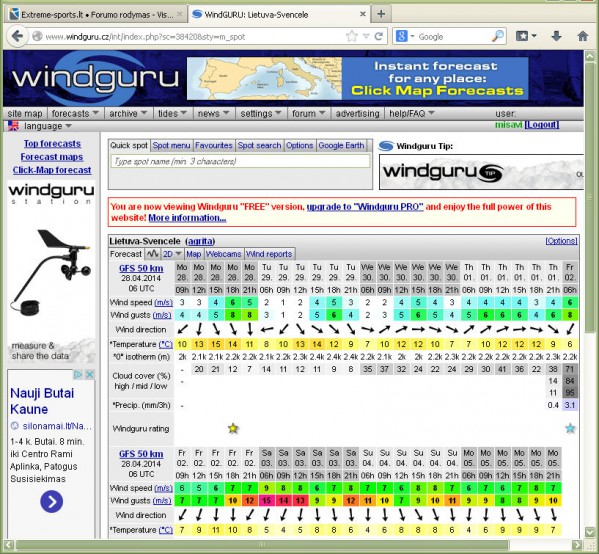Viewport: 599px width, 554px height.
Task: Select the Quick spot tab
Action: click(129, 146)
